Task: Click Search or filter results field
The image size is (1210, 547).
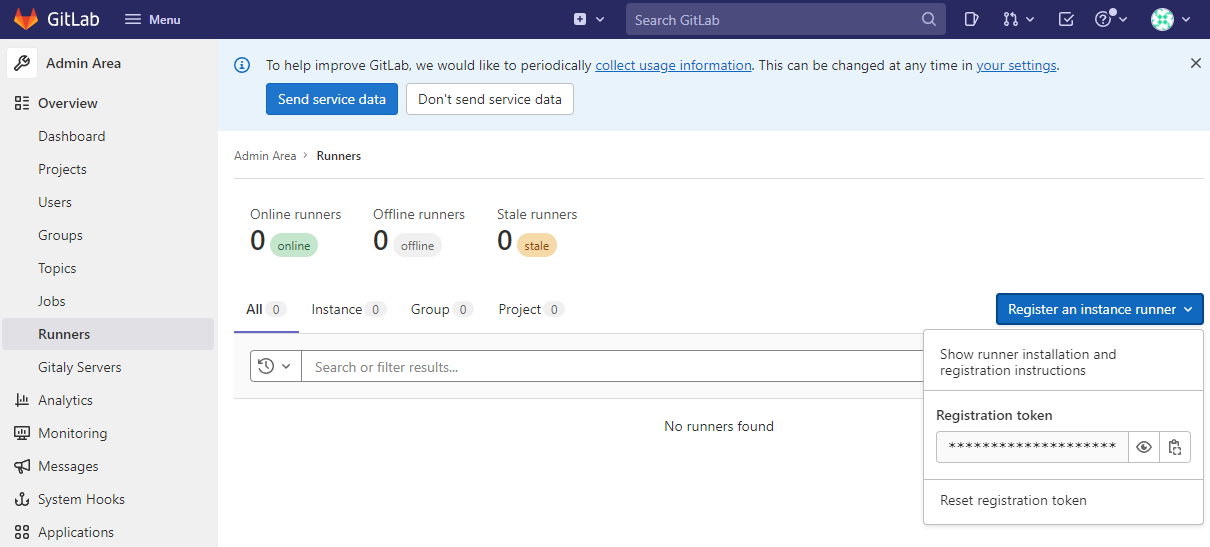Action: point(612,366)
